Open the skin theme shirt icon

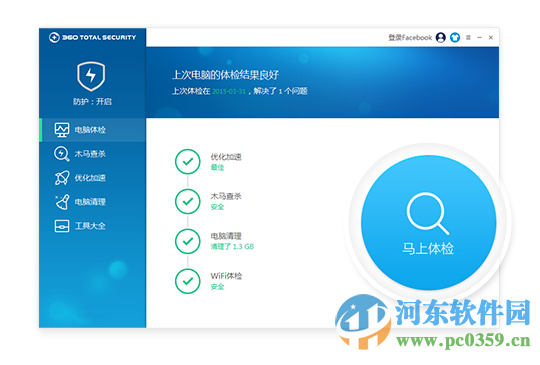coord(455,37)
